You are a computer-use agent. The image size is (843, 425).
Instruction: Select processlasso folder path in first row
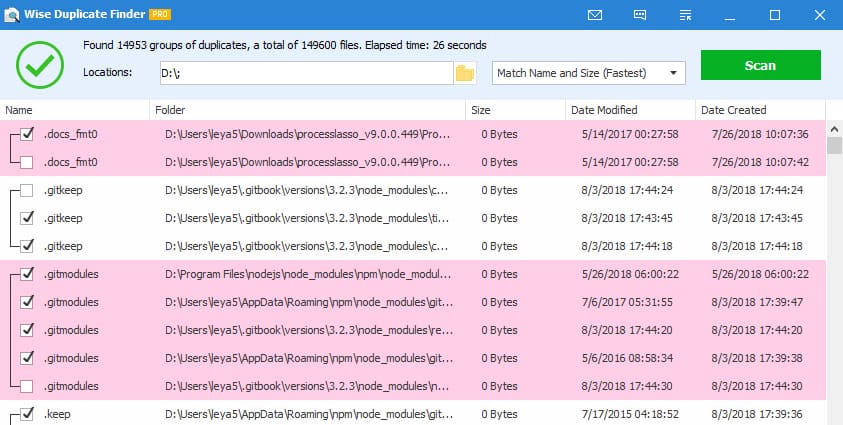pyautogui.click(x=308, y=134)
